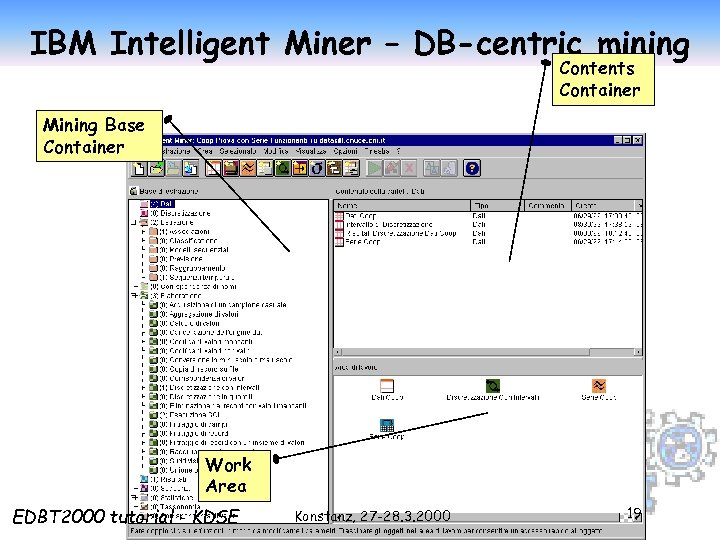
Task: Click the greyed teal visualizer toolbar icon
Action: tap(432, 169)
